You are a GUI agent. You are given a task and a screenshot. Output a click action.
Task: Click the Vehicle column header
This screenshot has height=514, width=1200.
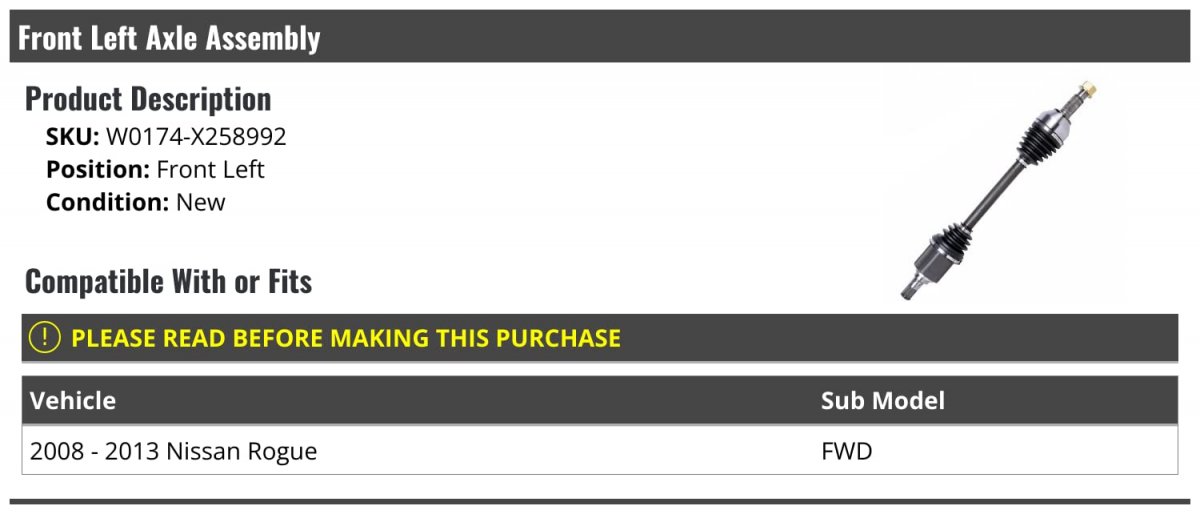pos(73,401)
